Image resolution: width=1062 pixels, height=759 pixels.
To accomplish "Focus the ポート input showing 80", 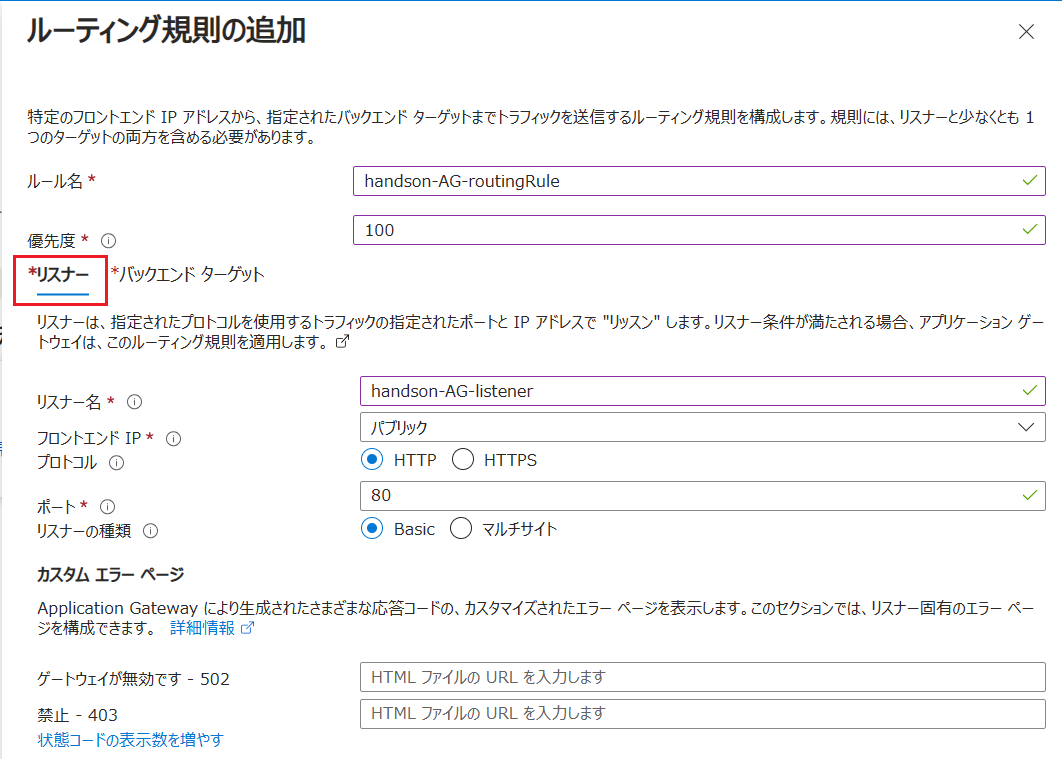I will point(702,496).
